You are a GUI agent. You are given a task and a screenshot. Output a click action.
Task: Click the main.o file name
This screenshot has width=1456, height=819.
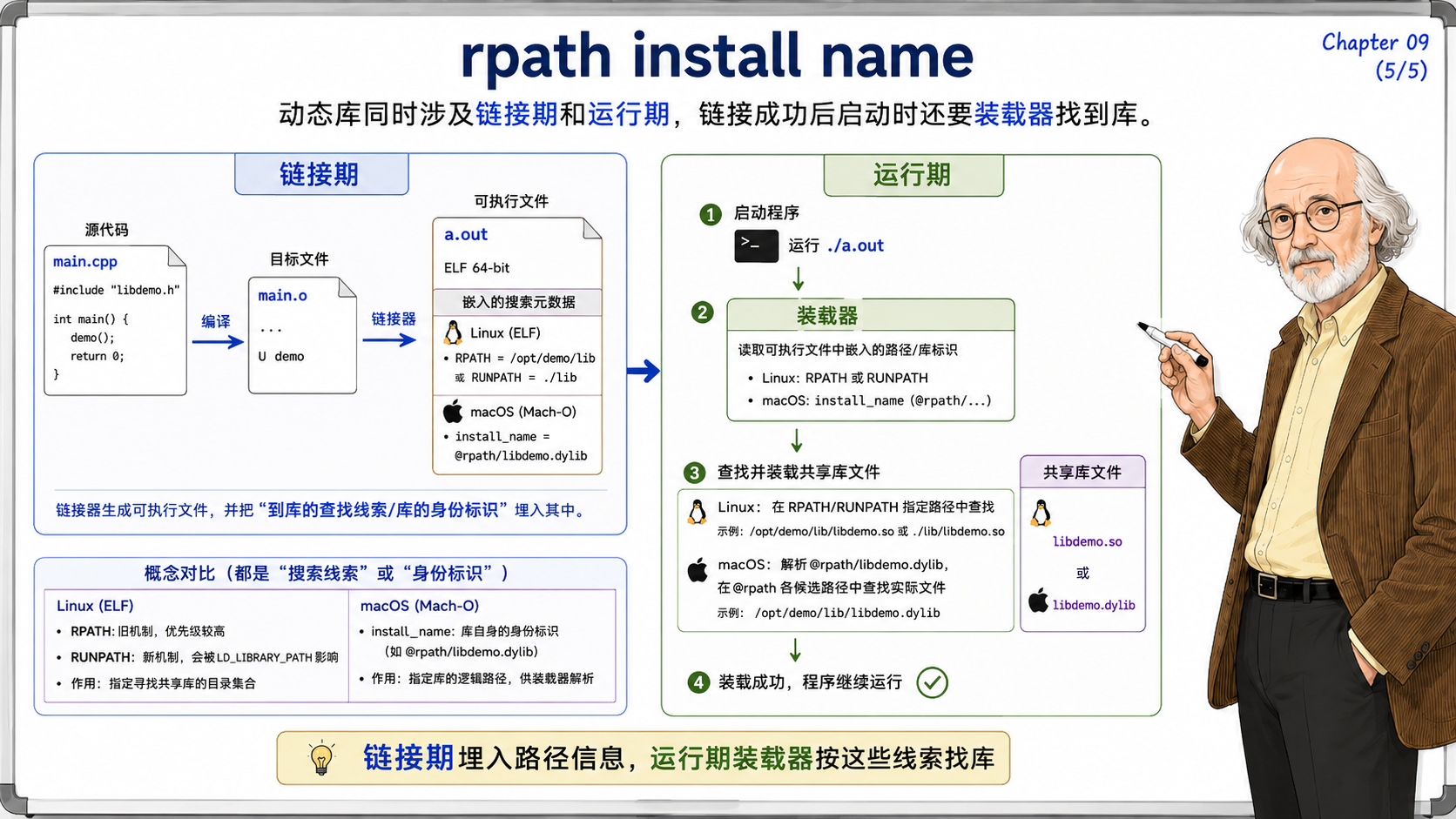coord(282,295)
